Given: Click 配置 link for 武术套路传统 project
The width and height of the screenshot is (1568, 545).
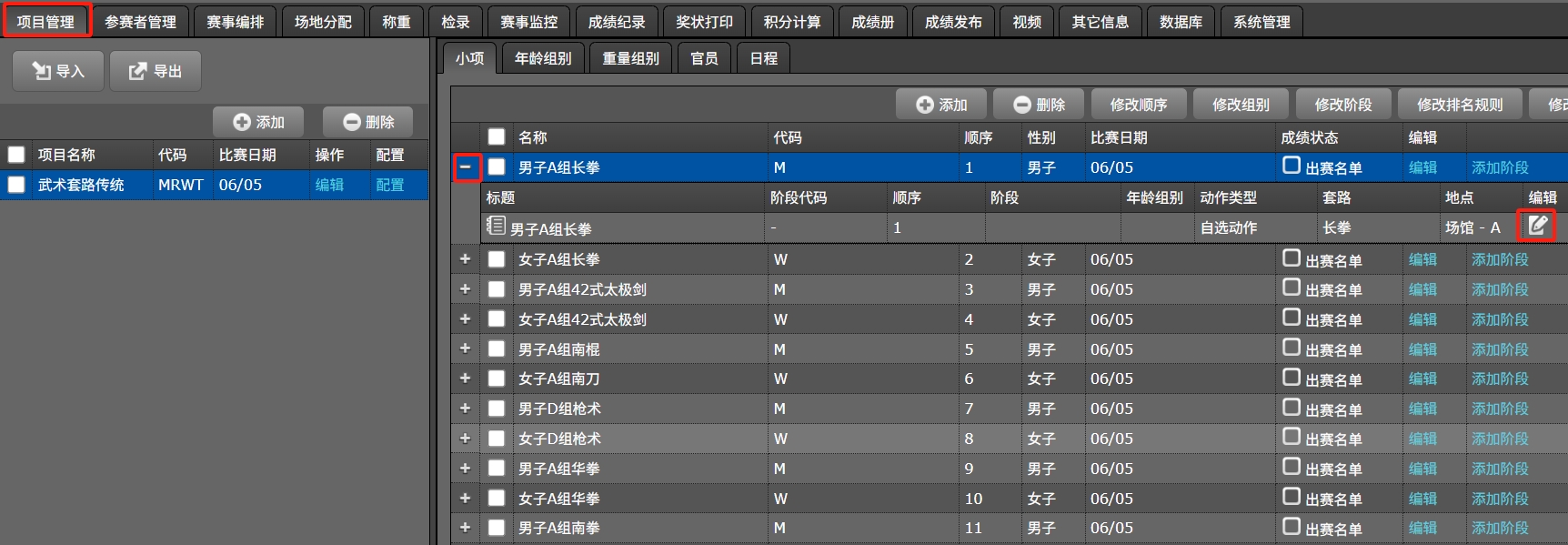Looking at the screenshot, I should (x=390, y=185).
